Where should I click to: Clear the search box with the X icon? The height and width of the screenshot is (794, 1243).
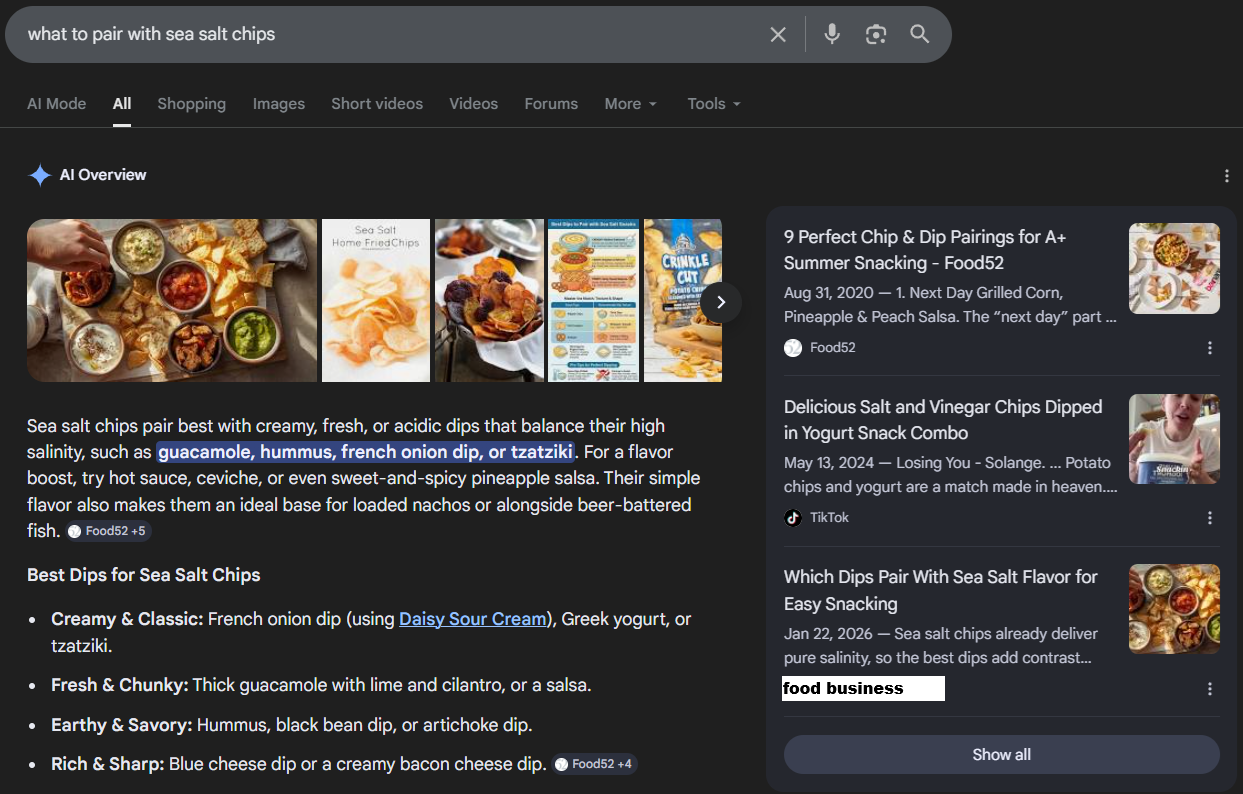pos(778,35)
